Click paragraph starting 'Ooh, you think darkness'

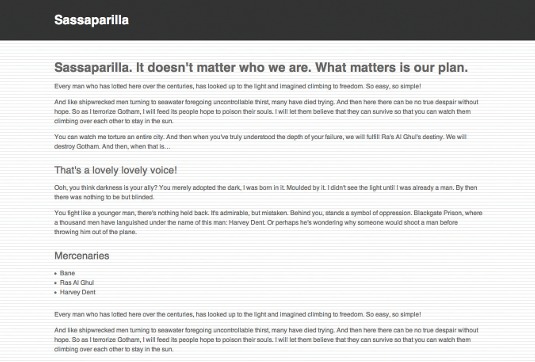(x=266, y=192)
